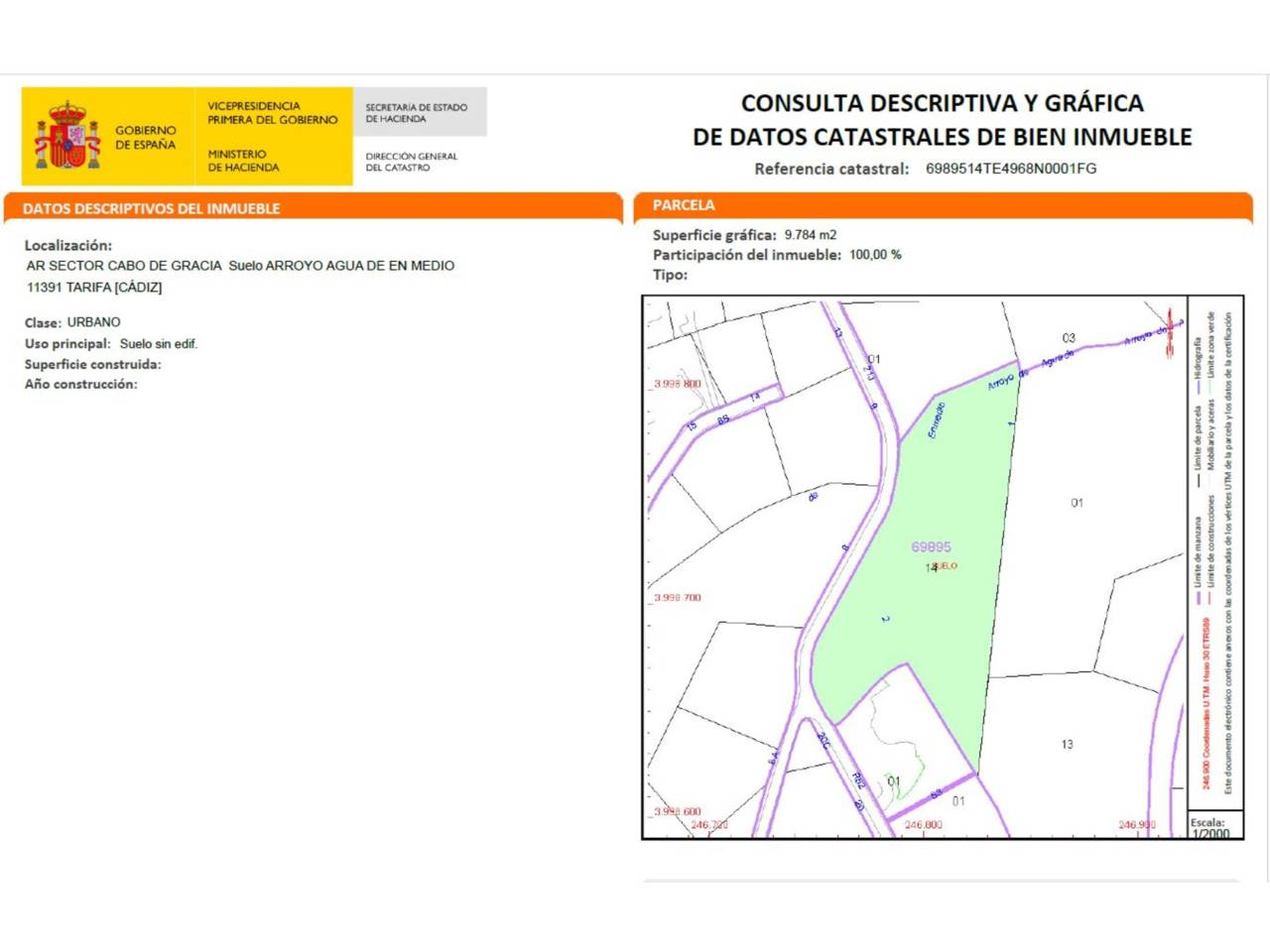Click the 'Ministerio de Hacienda' label
This screenshot has width=1270, height=952.
[243, 161]
